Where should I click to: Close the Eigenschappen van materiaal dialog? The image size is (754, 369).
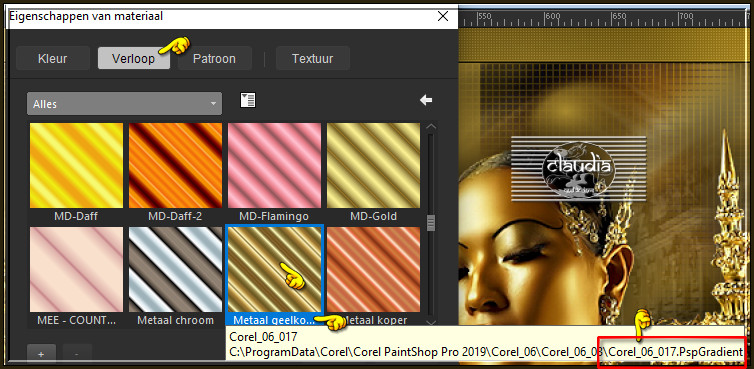pyautogui.click(x=443, y=16)
